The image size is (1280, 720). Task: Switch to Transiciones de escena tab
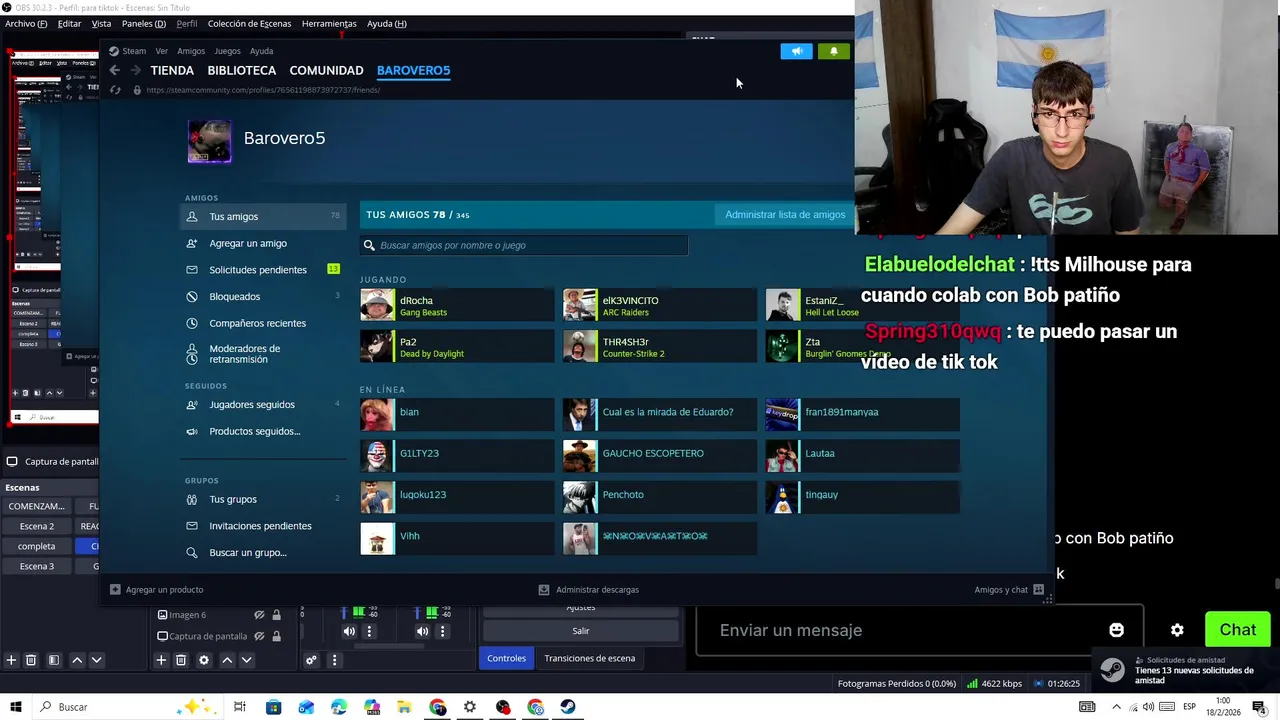pos(589,658)
